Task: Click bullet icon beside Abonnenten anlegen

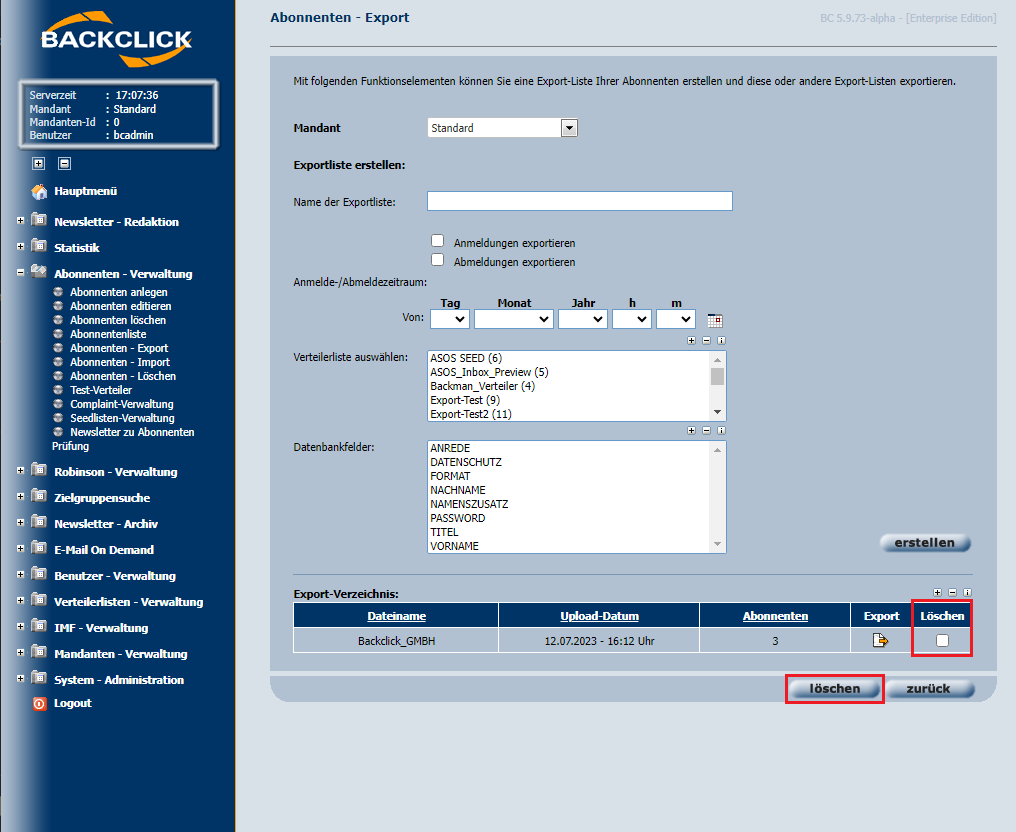Action: coord(58,292)
